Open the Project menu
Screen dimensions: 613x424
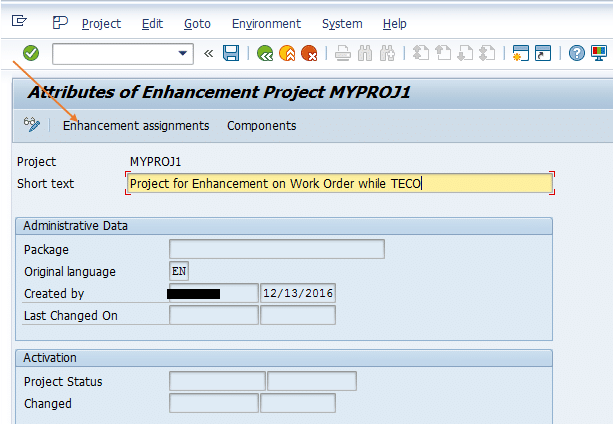pyautogui.click(x=101, y=23)
